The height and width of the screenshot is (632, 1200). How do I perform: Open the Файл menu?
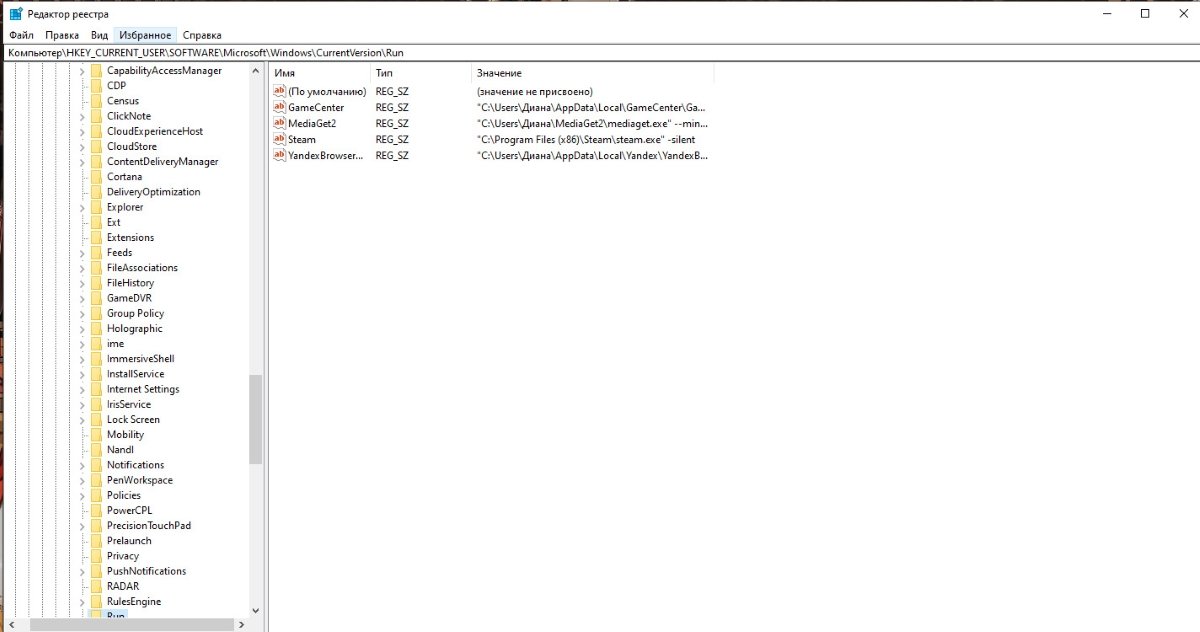pos(21,35)
